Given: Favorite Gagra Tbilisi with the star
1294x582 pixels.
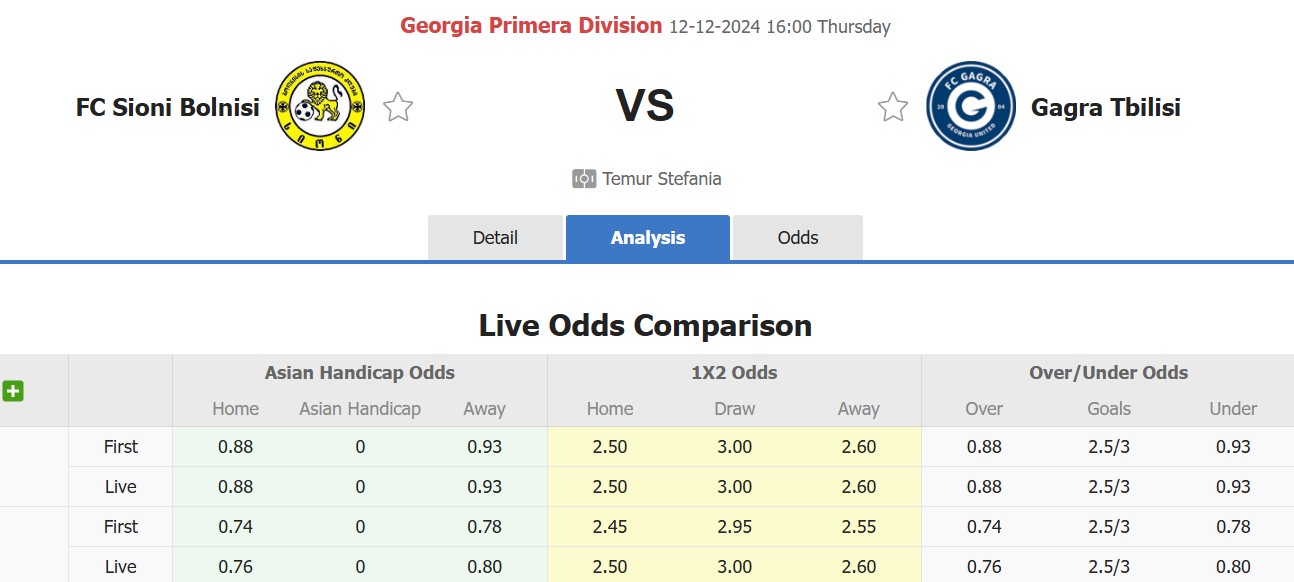Looking at the screenshot, I should coord(893,107).
